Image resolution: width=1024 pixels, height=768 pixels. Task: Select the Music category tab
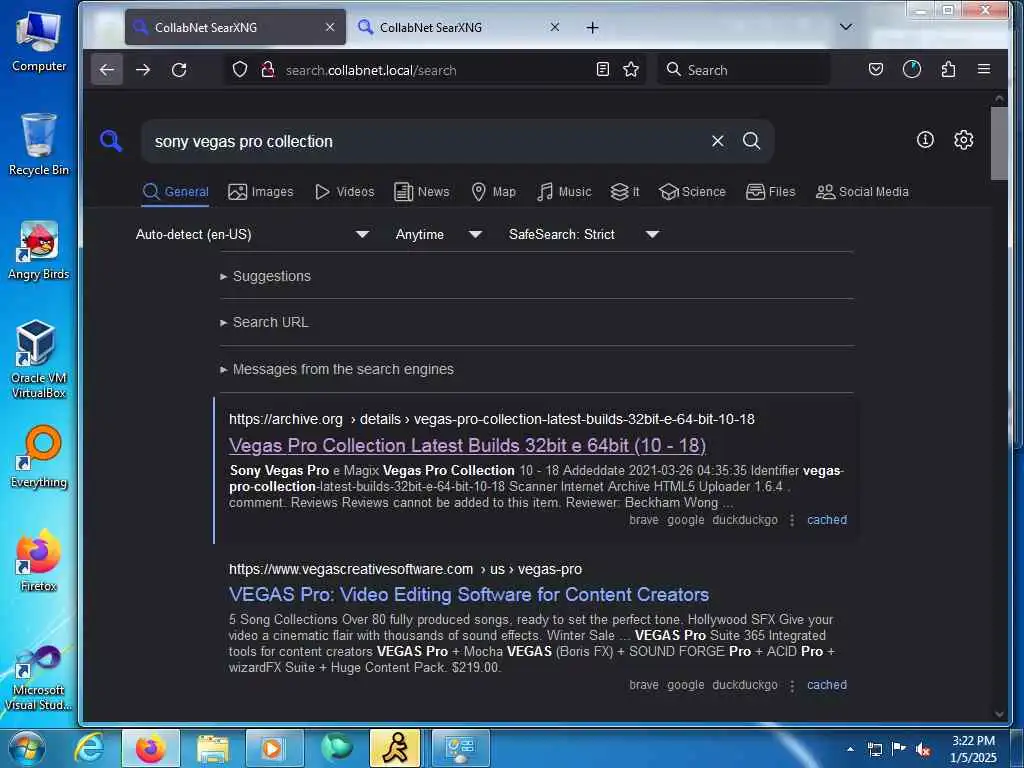(x=564, y=192)
